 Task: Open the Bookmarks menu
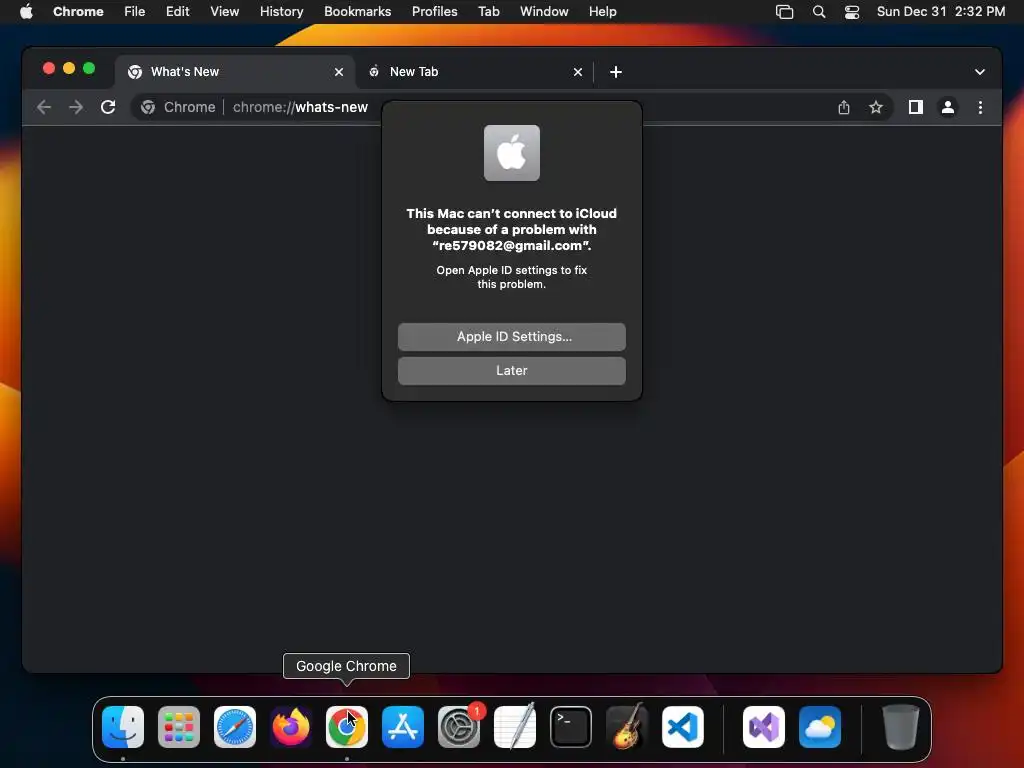pyautogui.click(x=358, y=12)
